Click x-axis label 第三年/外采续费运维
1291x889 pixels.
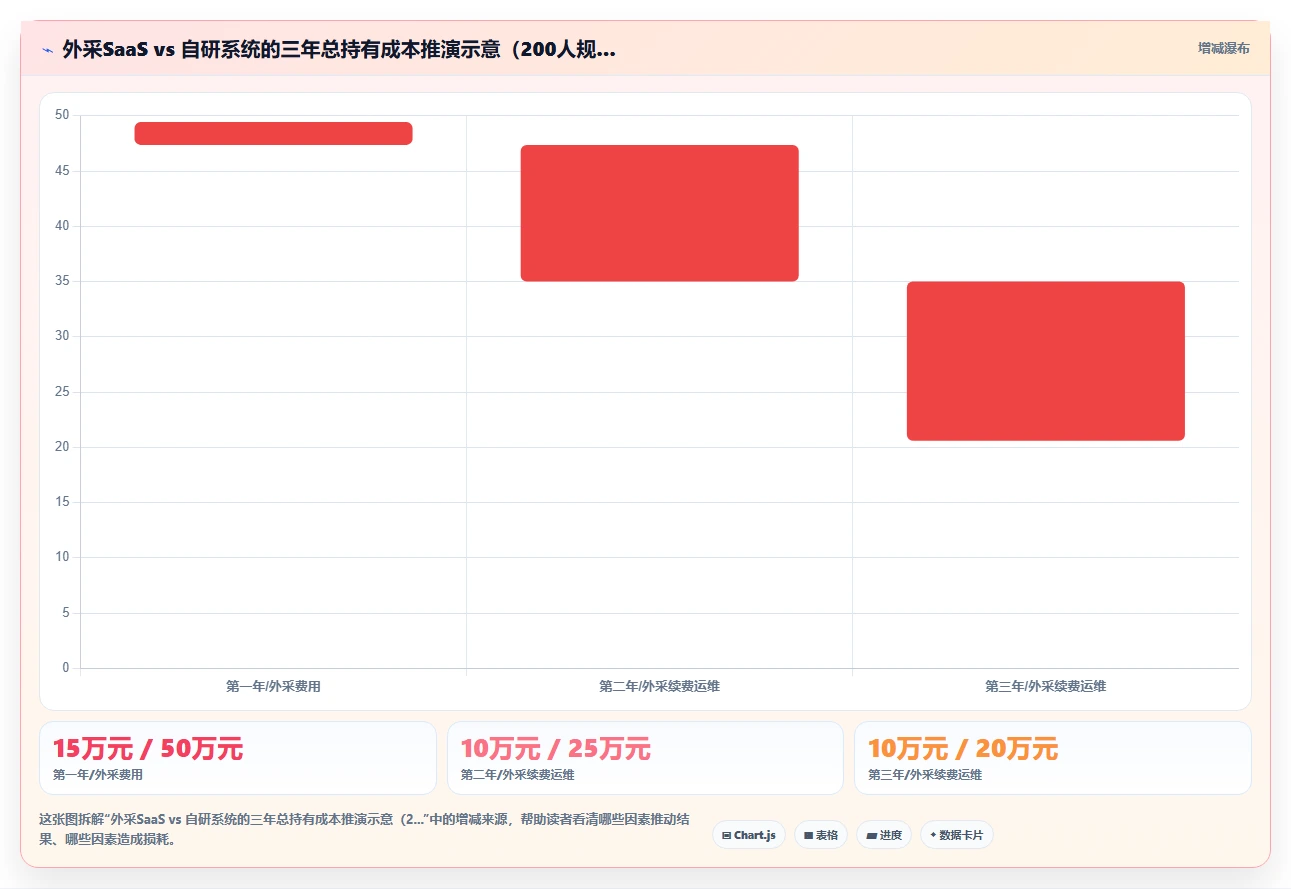(x=1046, y=686)
